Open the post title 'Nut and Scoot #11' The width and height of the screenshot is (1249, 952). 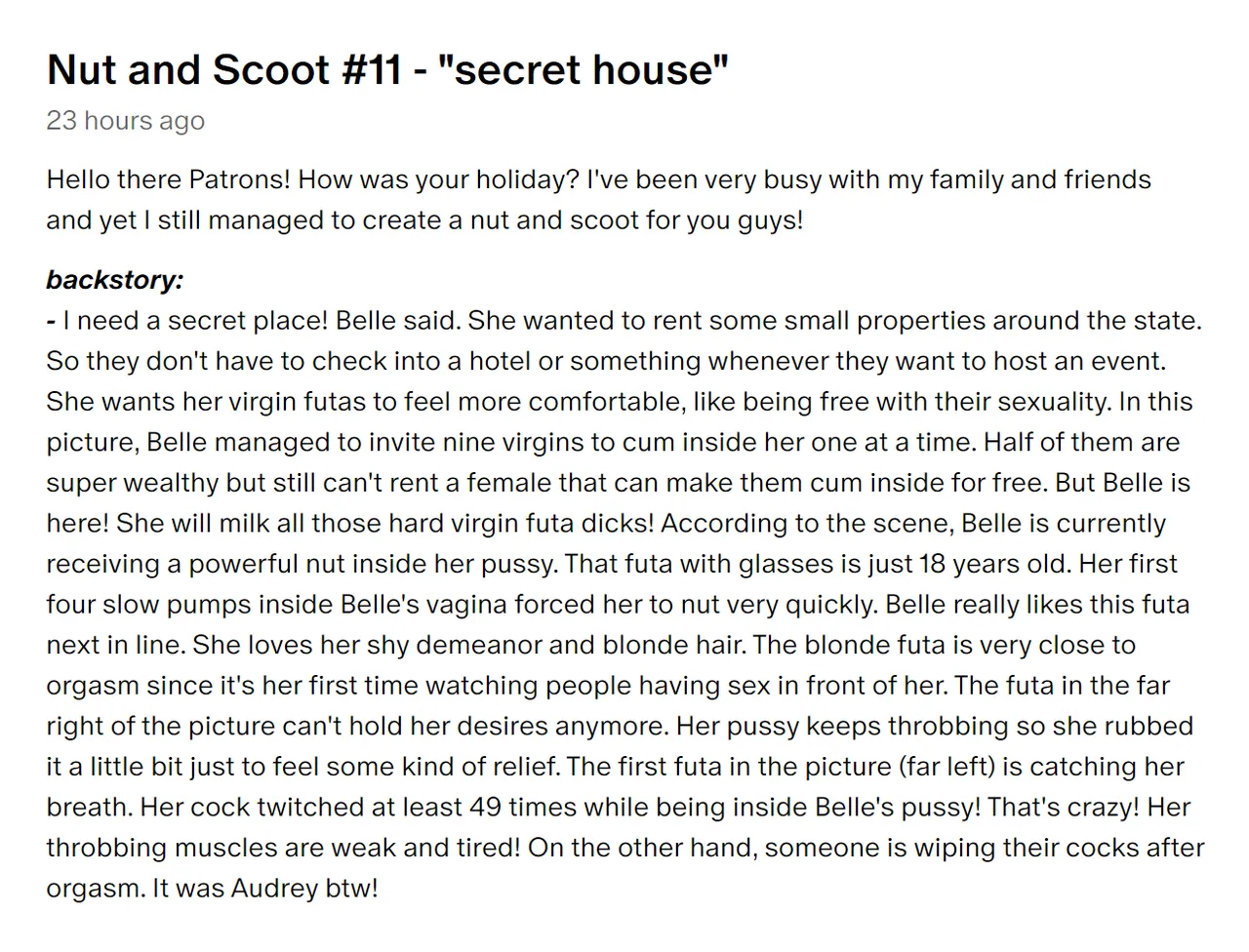[x=223, y=70]
